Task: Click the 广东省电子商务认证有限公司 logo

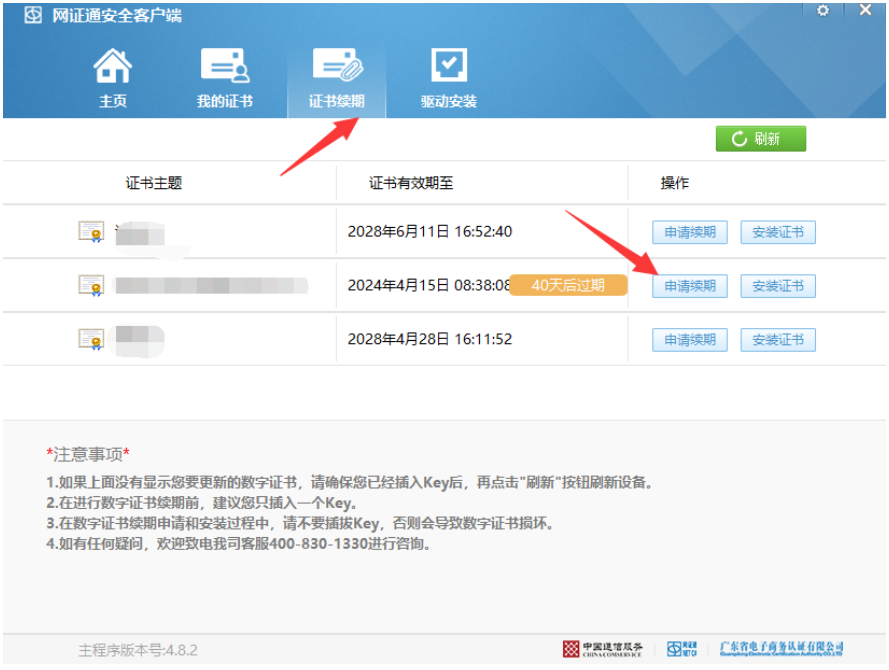Action: tap(782, 649)
